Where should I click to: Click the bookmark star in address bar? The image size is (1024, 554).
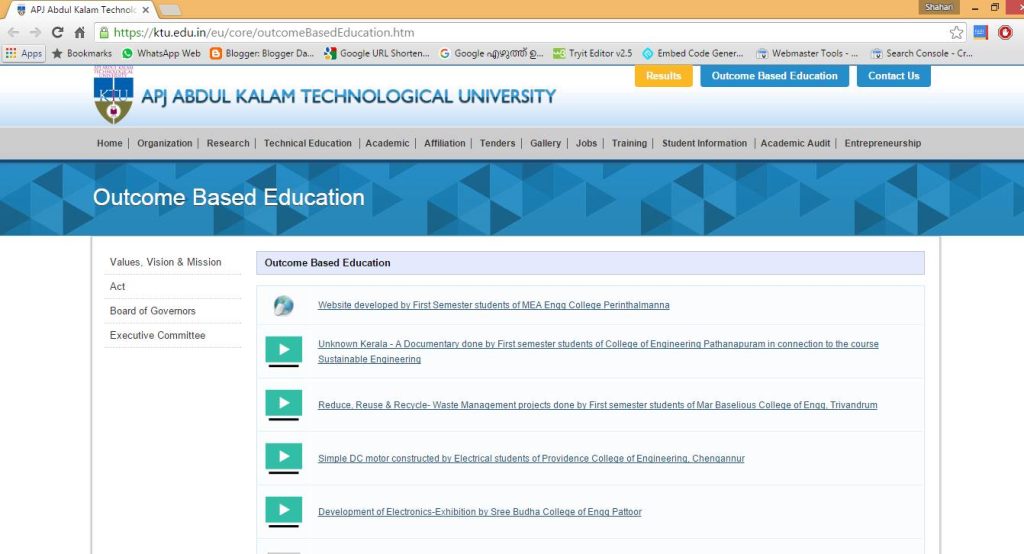click(x=956, y=32)
